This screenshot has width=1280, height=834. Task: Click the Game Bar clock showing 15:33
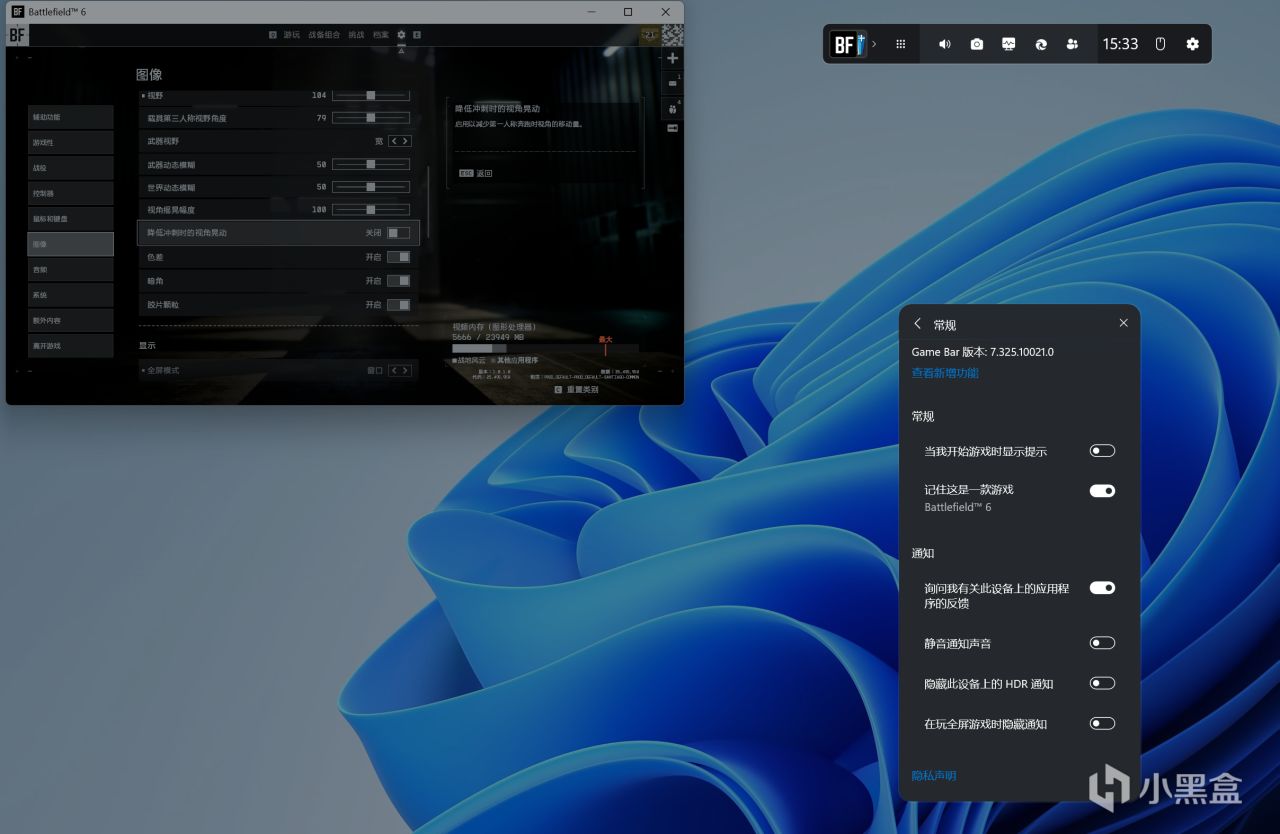[1120, 44]
